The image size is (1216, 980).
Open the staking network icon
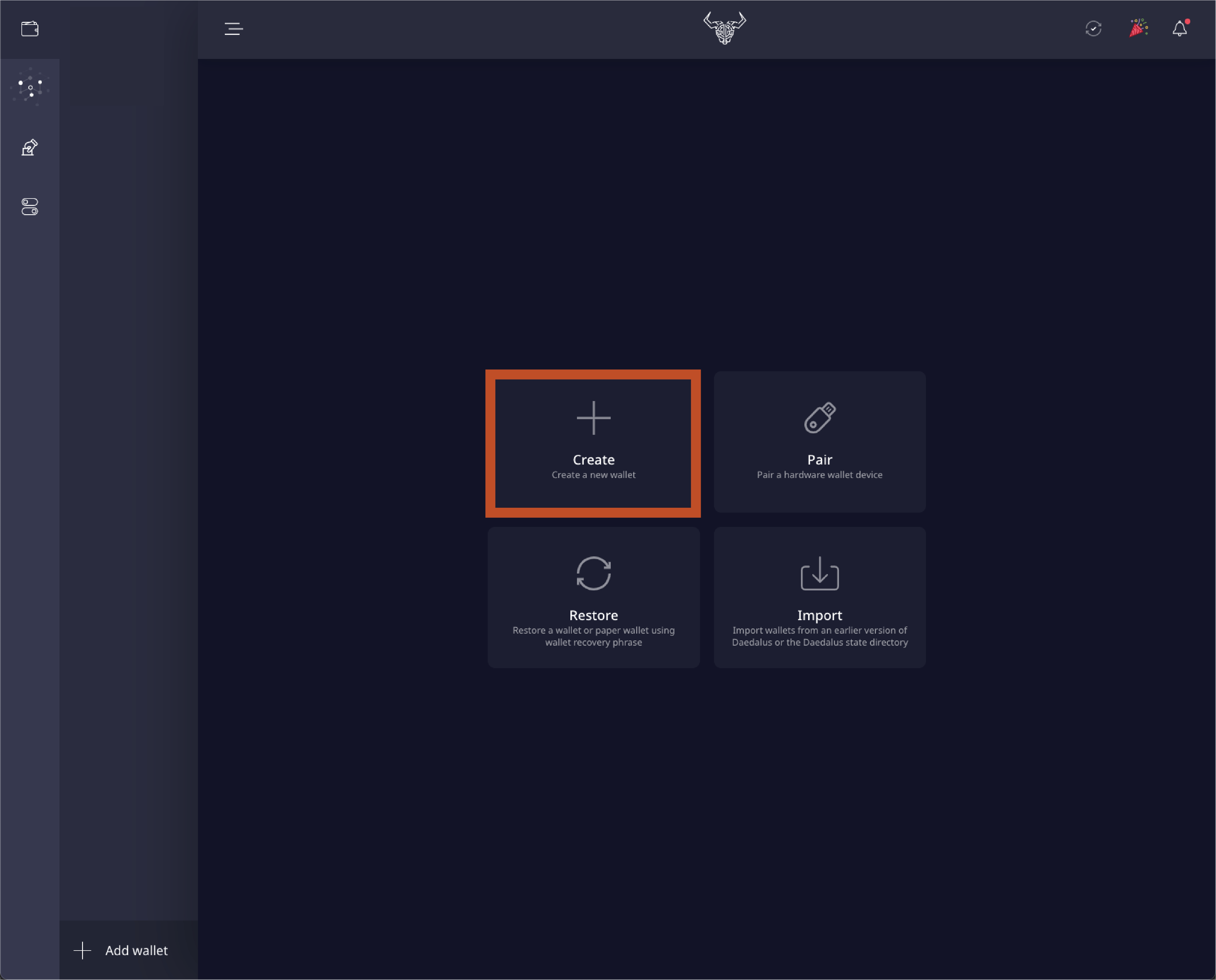(x=29, y=88)
